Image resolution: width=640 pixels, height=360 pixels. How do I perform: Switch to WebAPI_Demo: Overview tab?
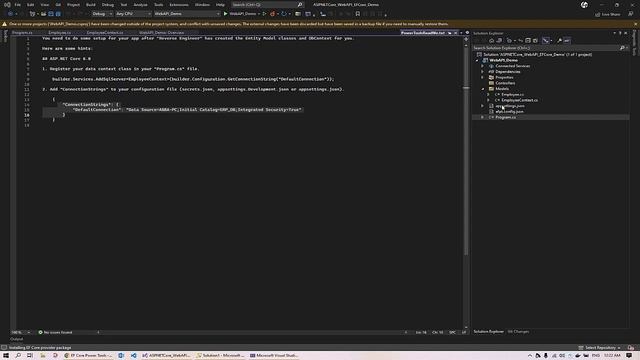(162, 33)
